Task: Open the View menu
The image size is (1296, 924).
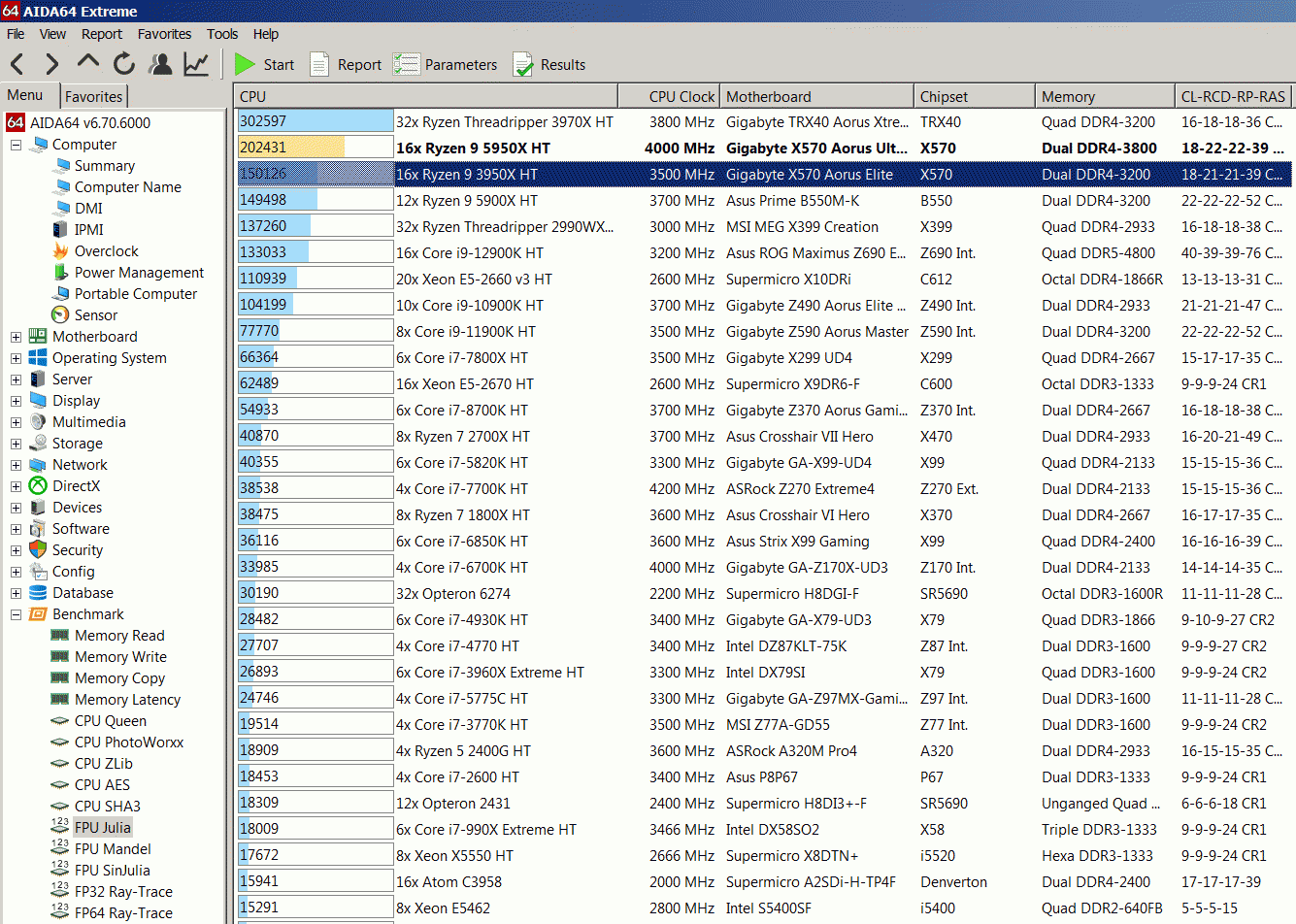Action: [52, 34]
